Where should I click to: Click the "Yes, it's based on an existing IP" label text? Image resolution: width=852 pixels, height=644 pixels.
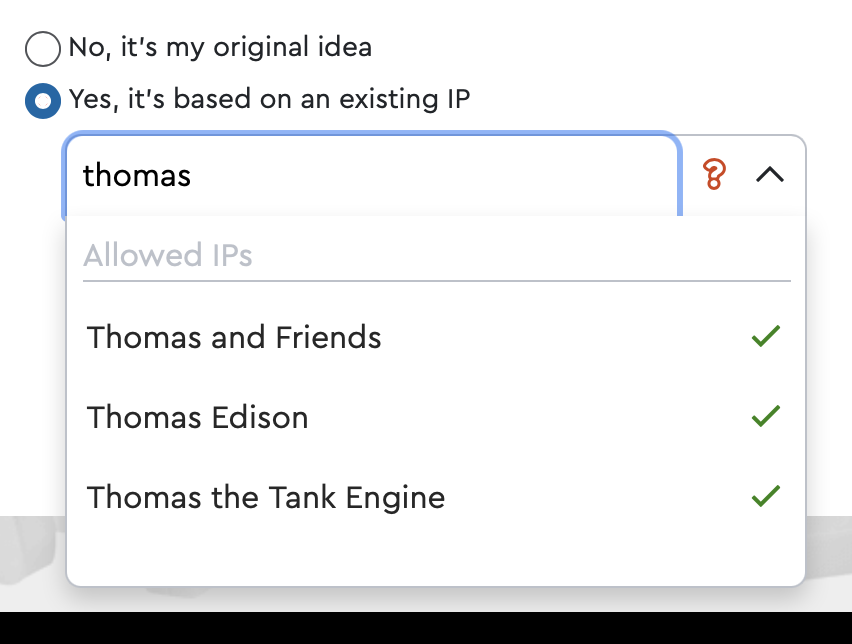coord(269,99)
